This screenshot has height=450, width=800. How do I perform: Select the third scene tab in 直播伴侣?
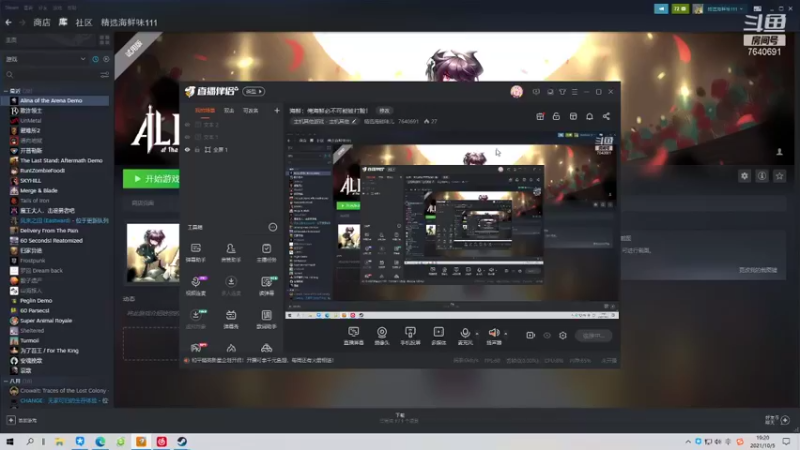(251, 110)
